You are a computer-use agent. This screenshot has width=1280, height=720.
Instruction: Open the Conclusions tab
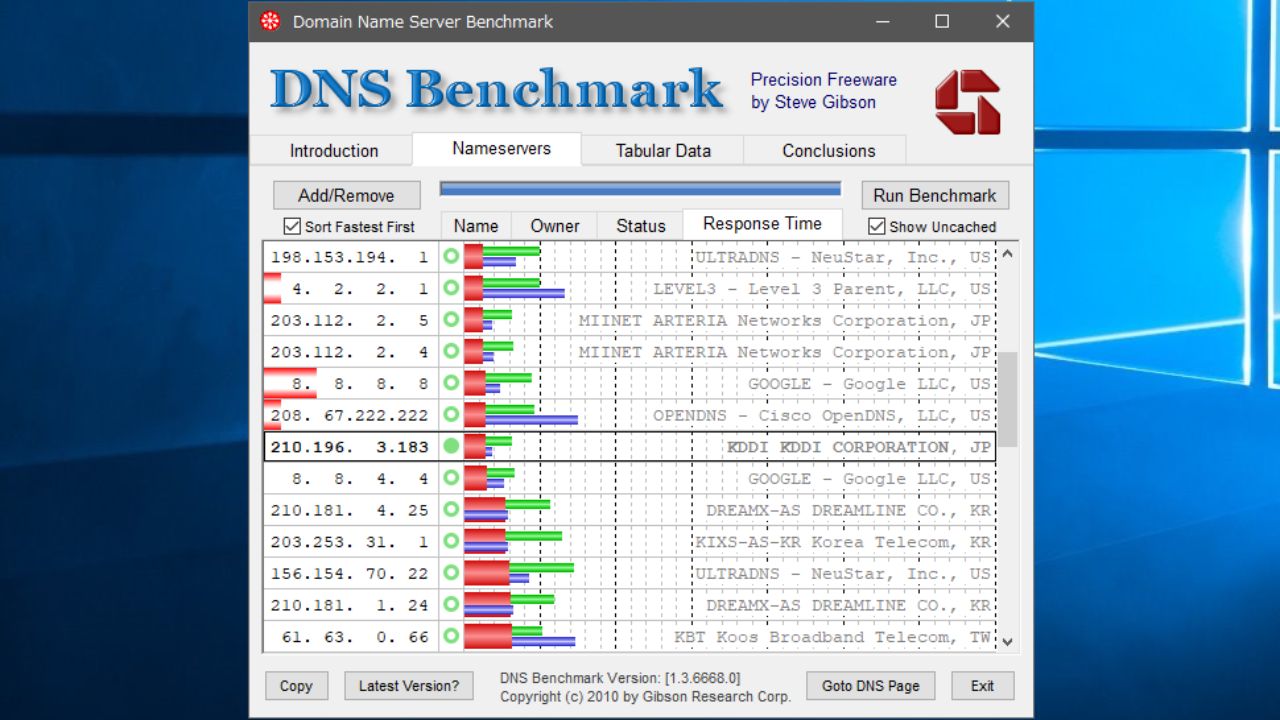pos(828,151)
